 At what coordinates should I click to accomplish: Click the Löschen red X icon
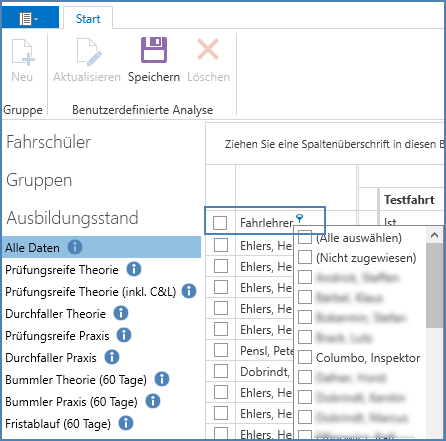[208, 49]
